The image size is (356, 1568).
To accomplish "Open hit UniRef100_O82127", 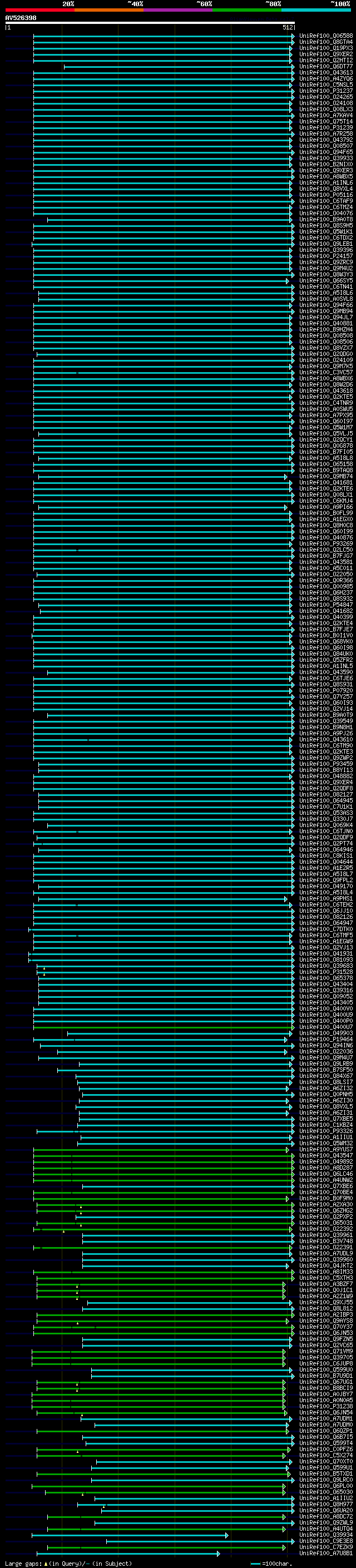I will click(x=325, y=794).
